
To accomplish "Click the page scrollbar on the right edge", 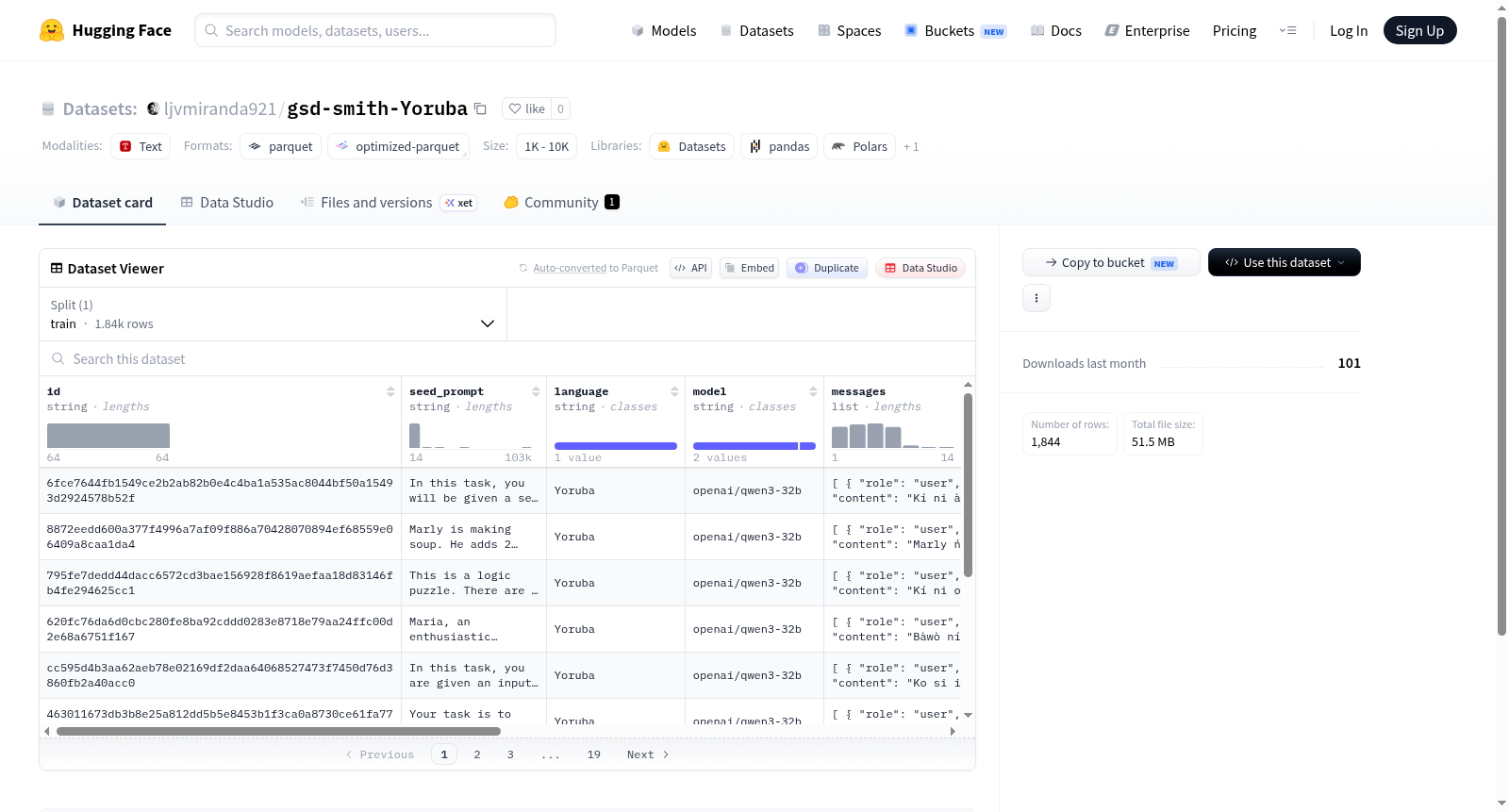I will point(1501,325).
